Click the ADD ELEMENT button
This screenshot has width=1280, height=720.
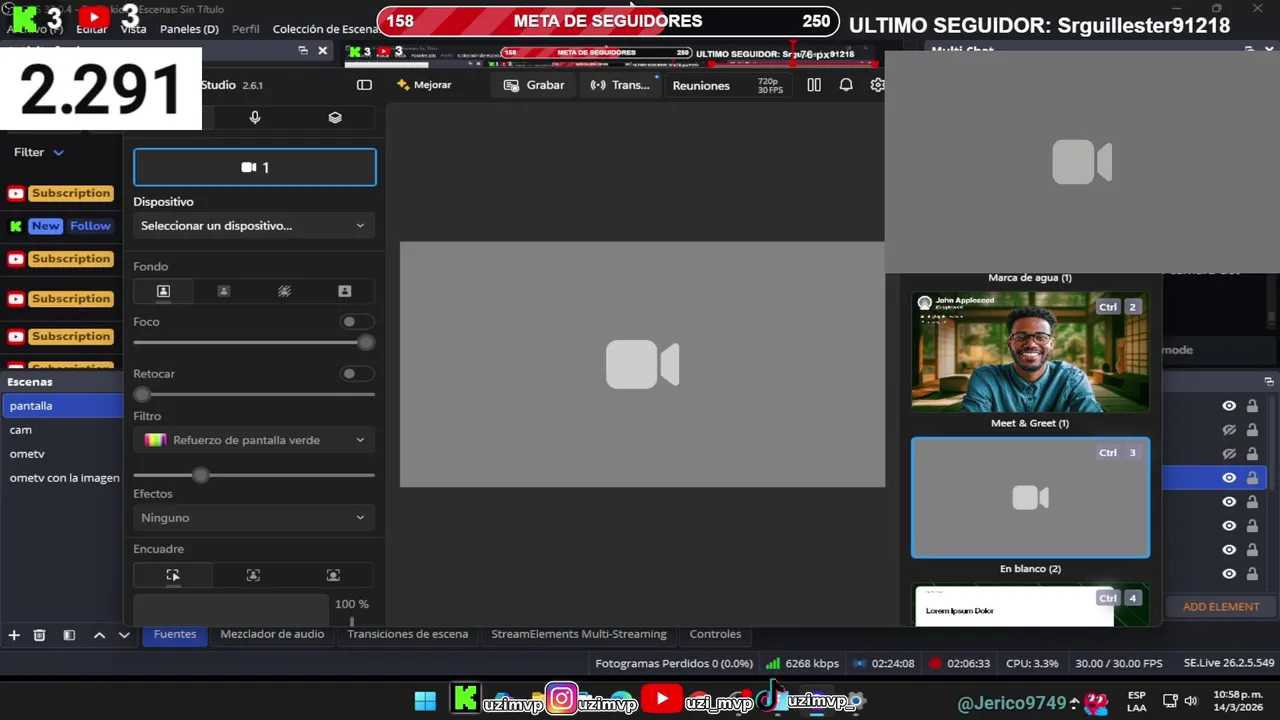click(x=1221, y=607)
